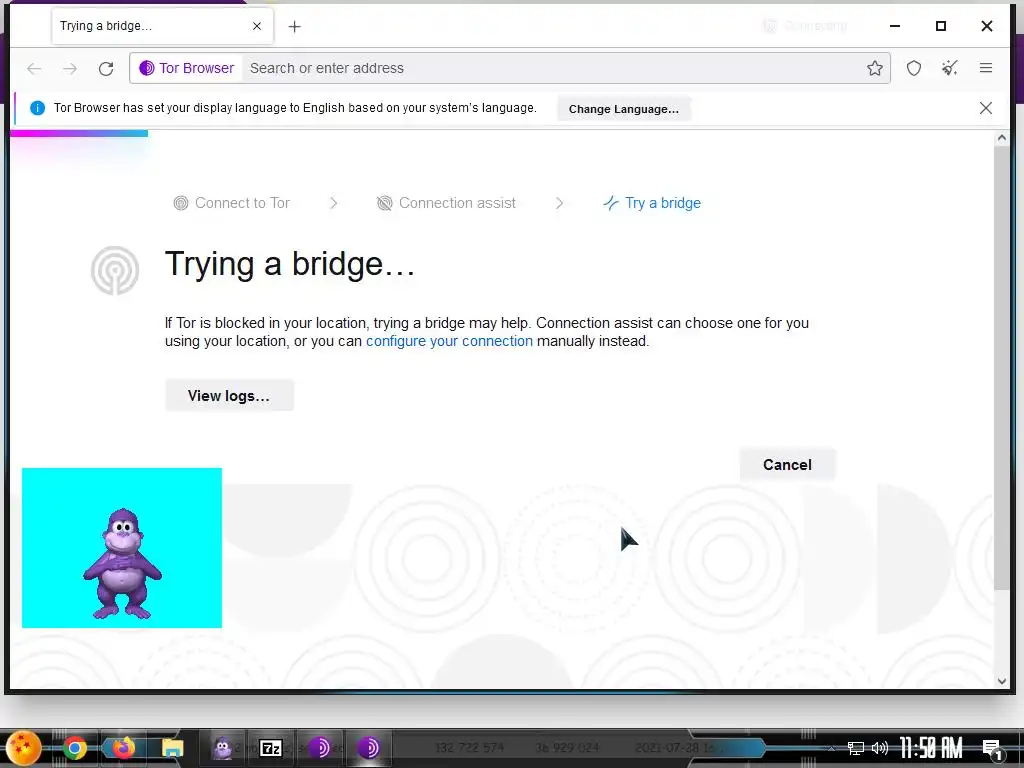Click the 'Trying a bridge…' heading
Screen dimensions: 1024x768
289,264
